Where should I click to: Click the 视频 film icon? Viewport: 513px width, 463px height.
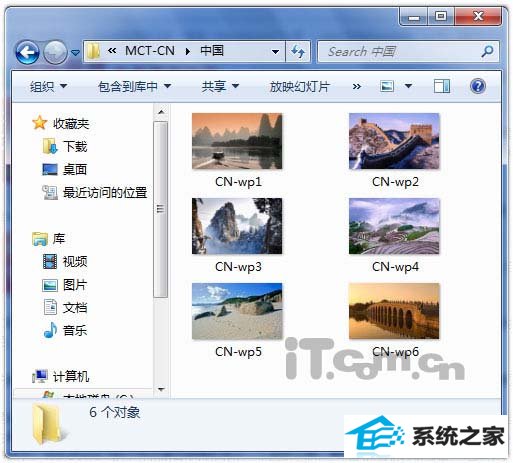(x=50, y=262)
